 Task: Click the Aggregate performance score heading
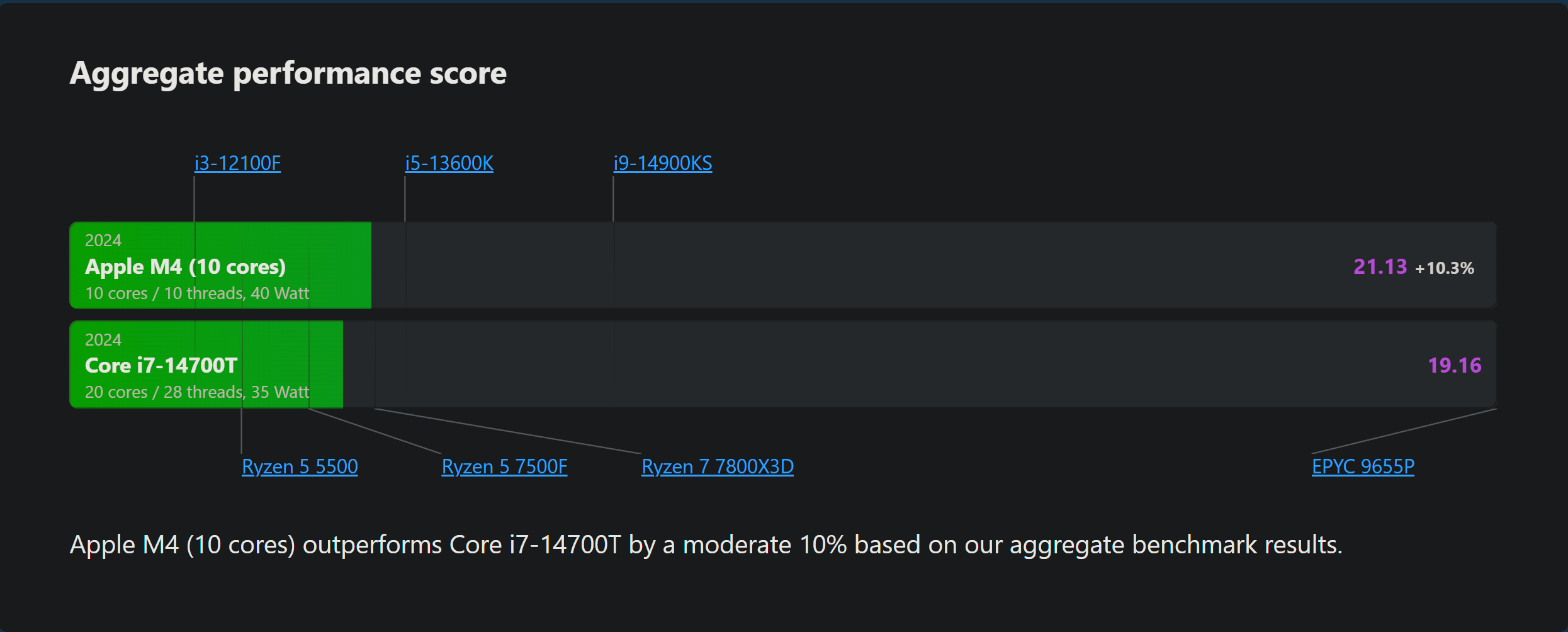coord(288,73)
